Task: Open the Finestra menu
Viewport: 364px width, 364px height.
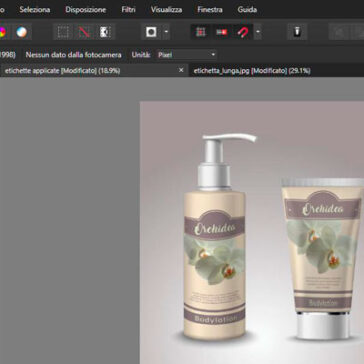Action: click(210, 10)
